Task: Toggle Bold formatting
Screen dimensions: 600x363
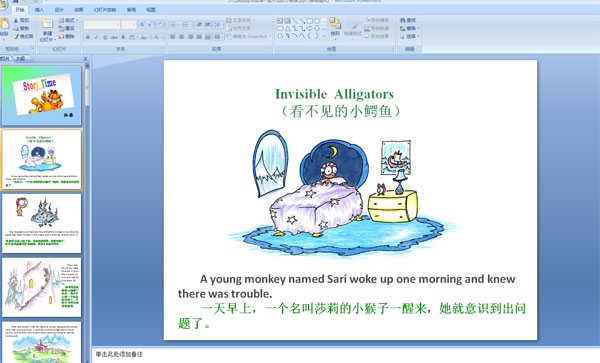Action: pyautogui.click(x=88, y=37)
